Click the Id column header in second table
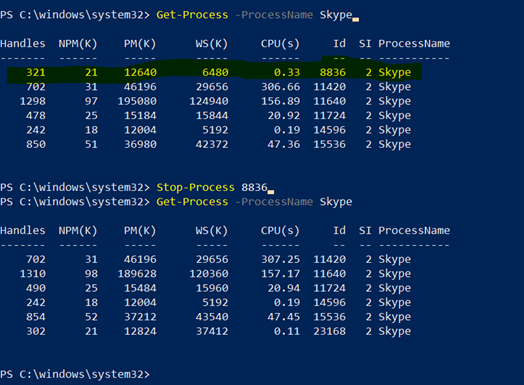Image resolution: width=524 pixels, height=385 pixels. point(339,231)
